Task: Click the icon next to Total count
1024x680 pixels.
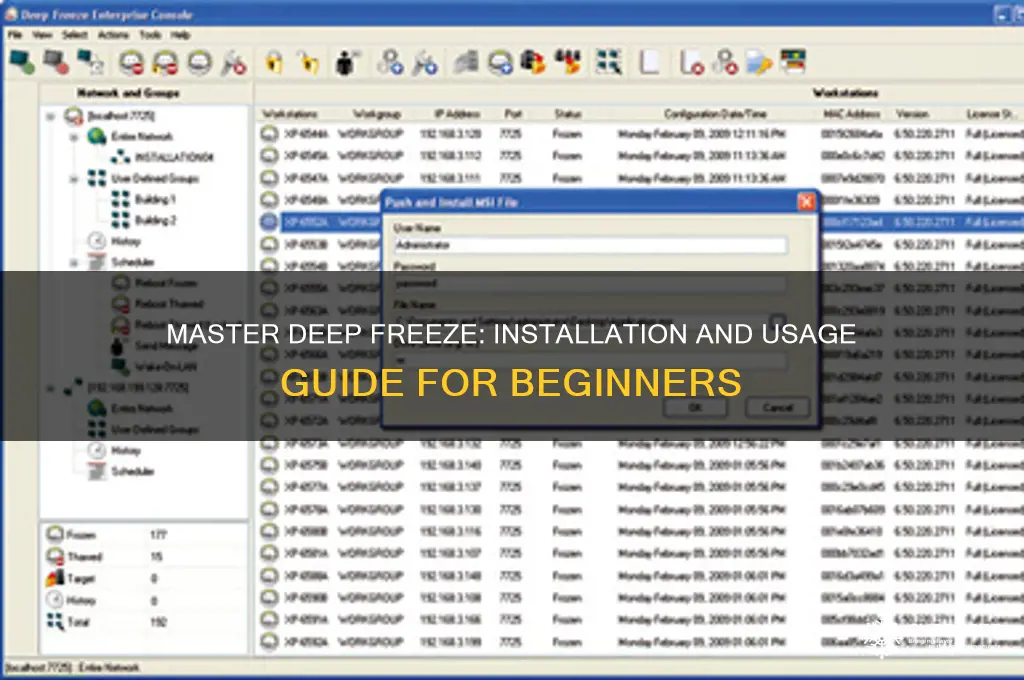Action: point(55,621)
